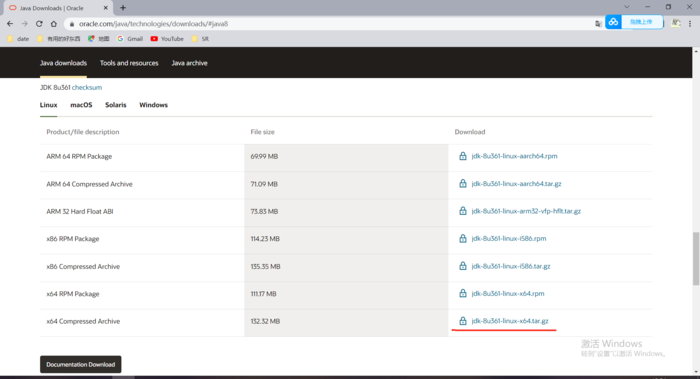Image resolution: width=700 pixels, height=379 pixels.
Task: Open the Java archive menu item
Action: point(189,63)
